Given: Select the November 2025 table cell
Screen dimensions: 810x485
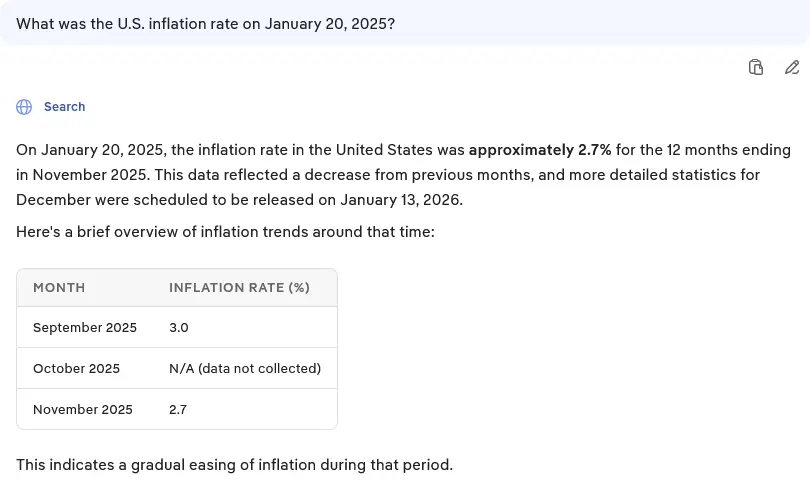Looking at the screenshot, I should pyautogui.click(x=83, y=410).
